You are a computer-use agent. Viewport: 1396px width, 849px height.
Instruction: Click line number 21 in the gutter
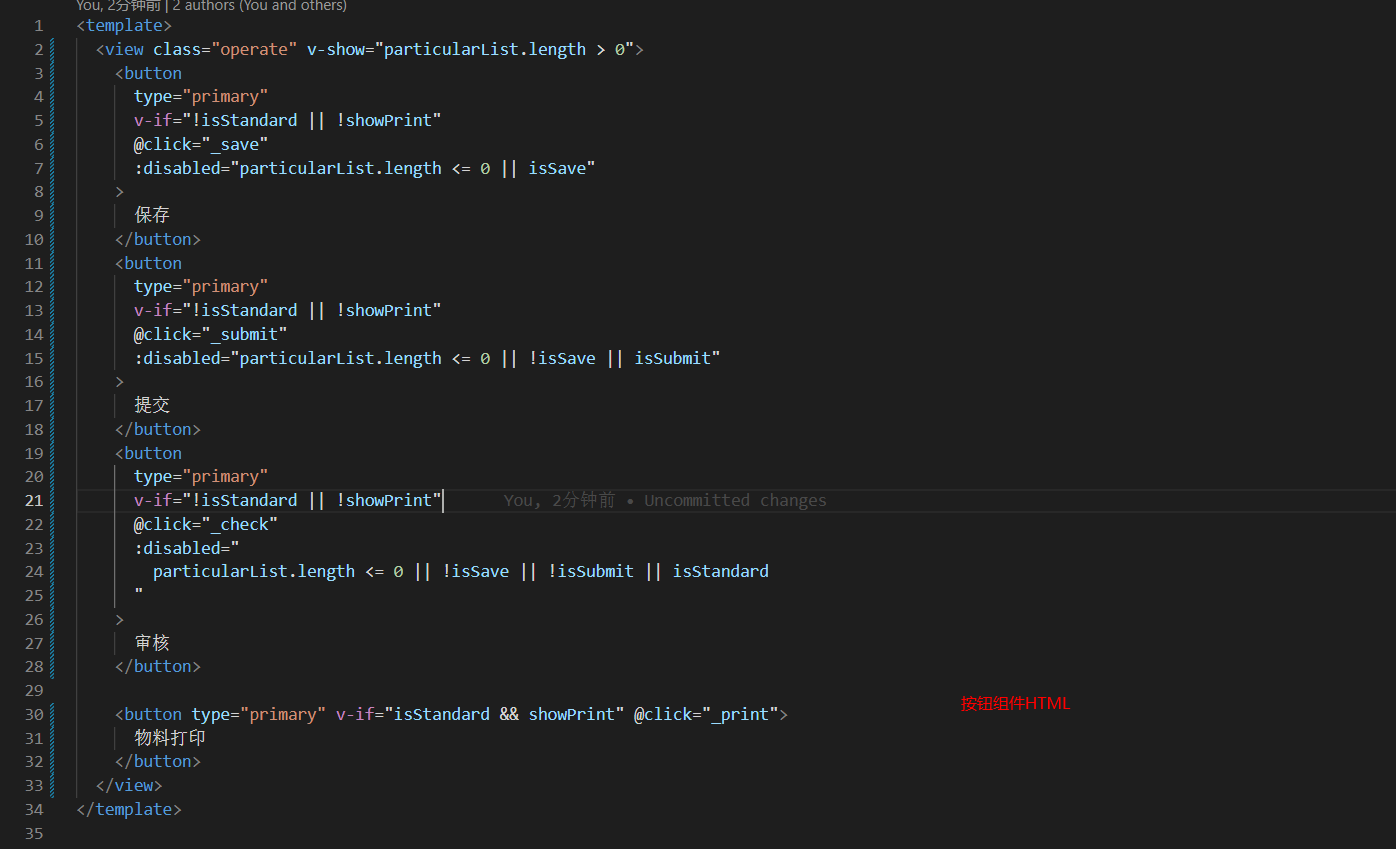(34, 500)
